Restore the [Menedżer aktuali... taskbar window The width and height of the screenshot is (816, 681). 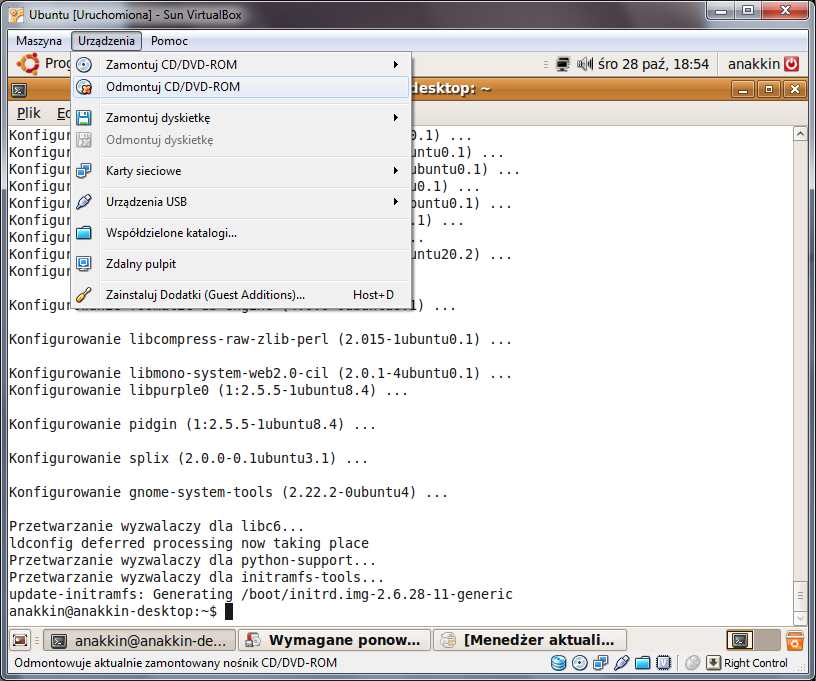530,640
